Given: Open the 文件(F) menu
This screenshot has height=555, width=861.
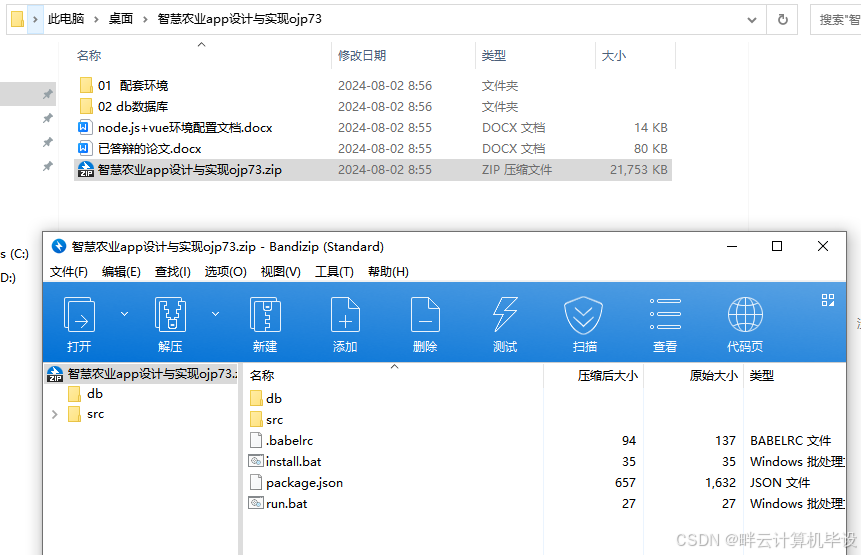Looking at the screenshot, I should (69, 272).
